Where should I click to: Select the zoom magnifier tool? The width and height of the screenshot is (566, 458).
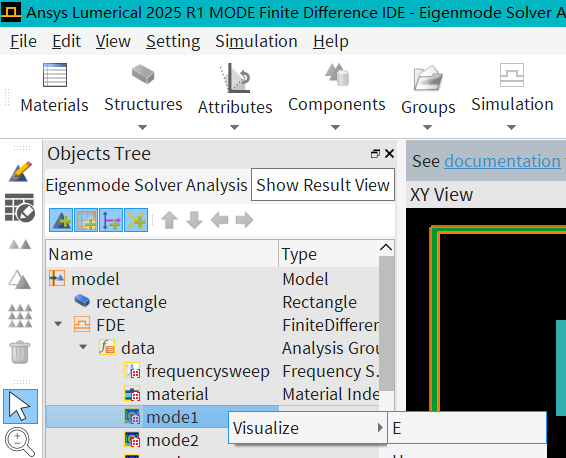tap(20, 442)
